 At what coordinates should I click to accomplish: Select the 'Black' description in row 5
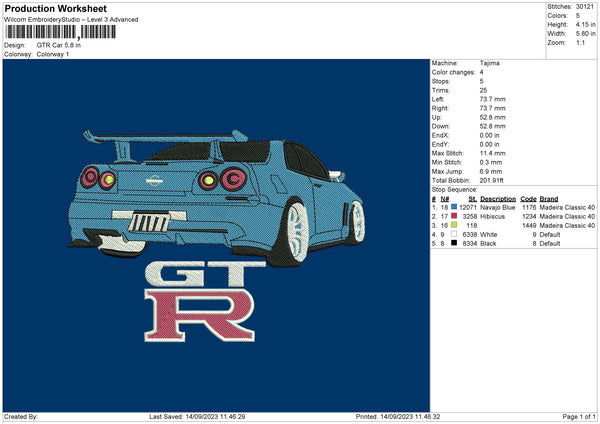click(x=488, y=243)
